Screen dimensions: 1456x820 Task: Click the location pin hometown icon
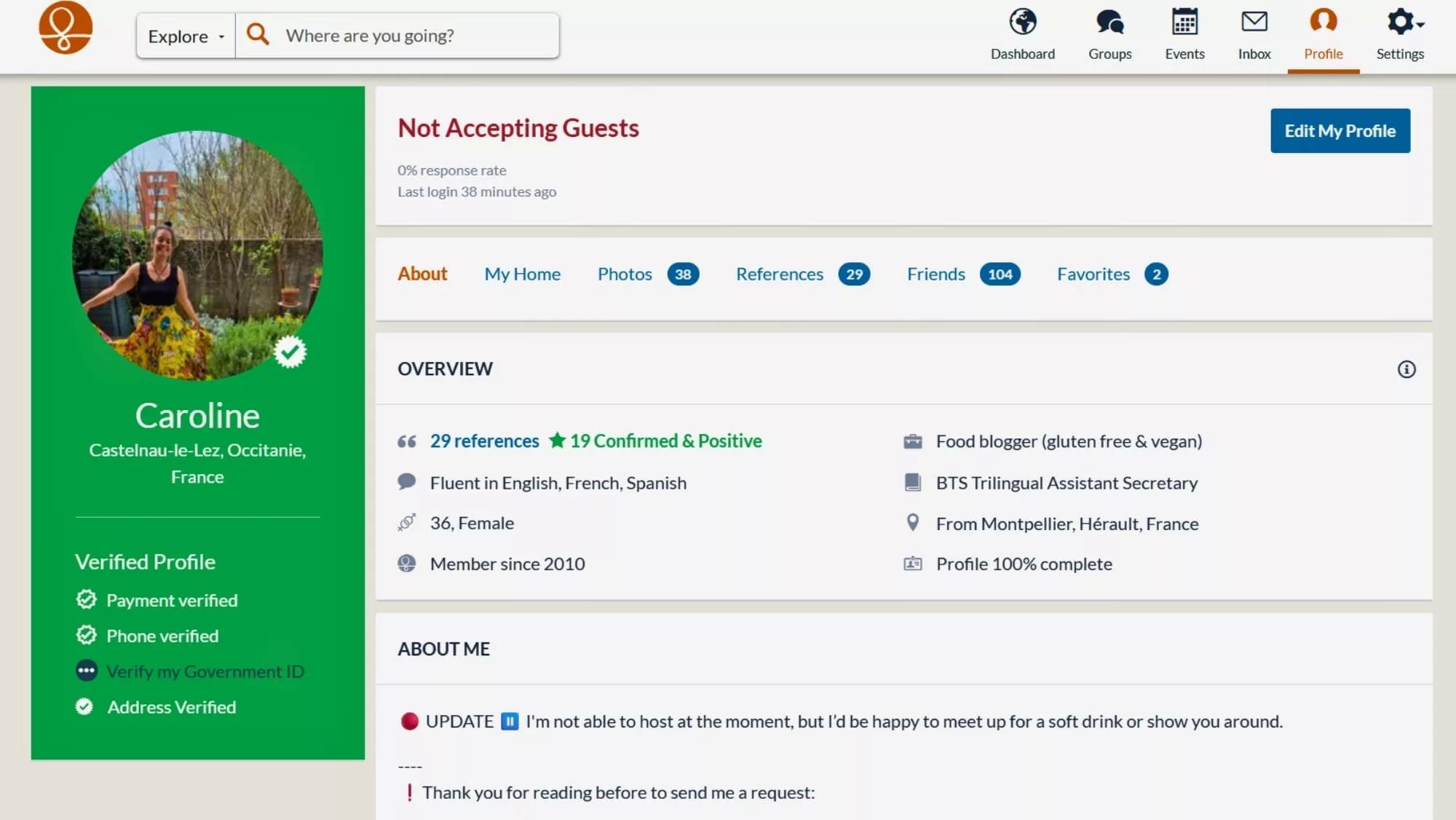[912, 522]
